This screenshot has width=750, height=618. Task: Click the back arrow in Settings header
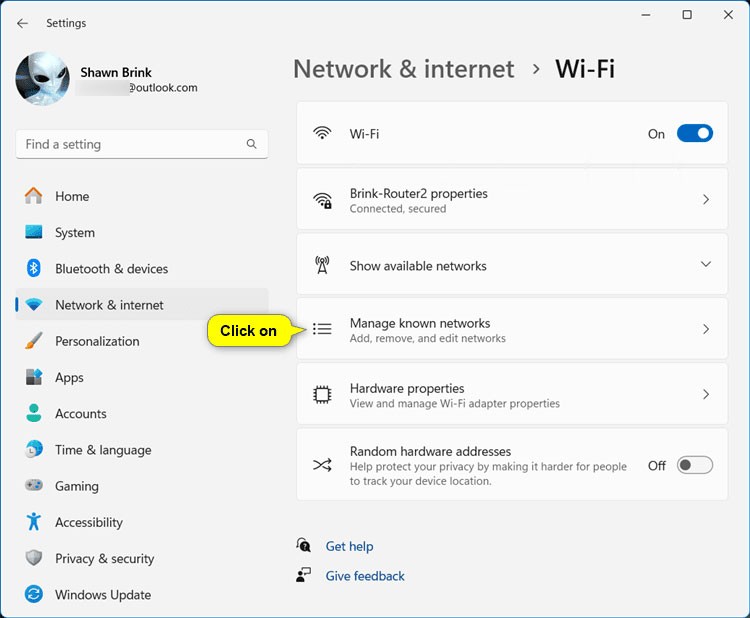(x=23, y=23)
